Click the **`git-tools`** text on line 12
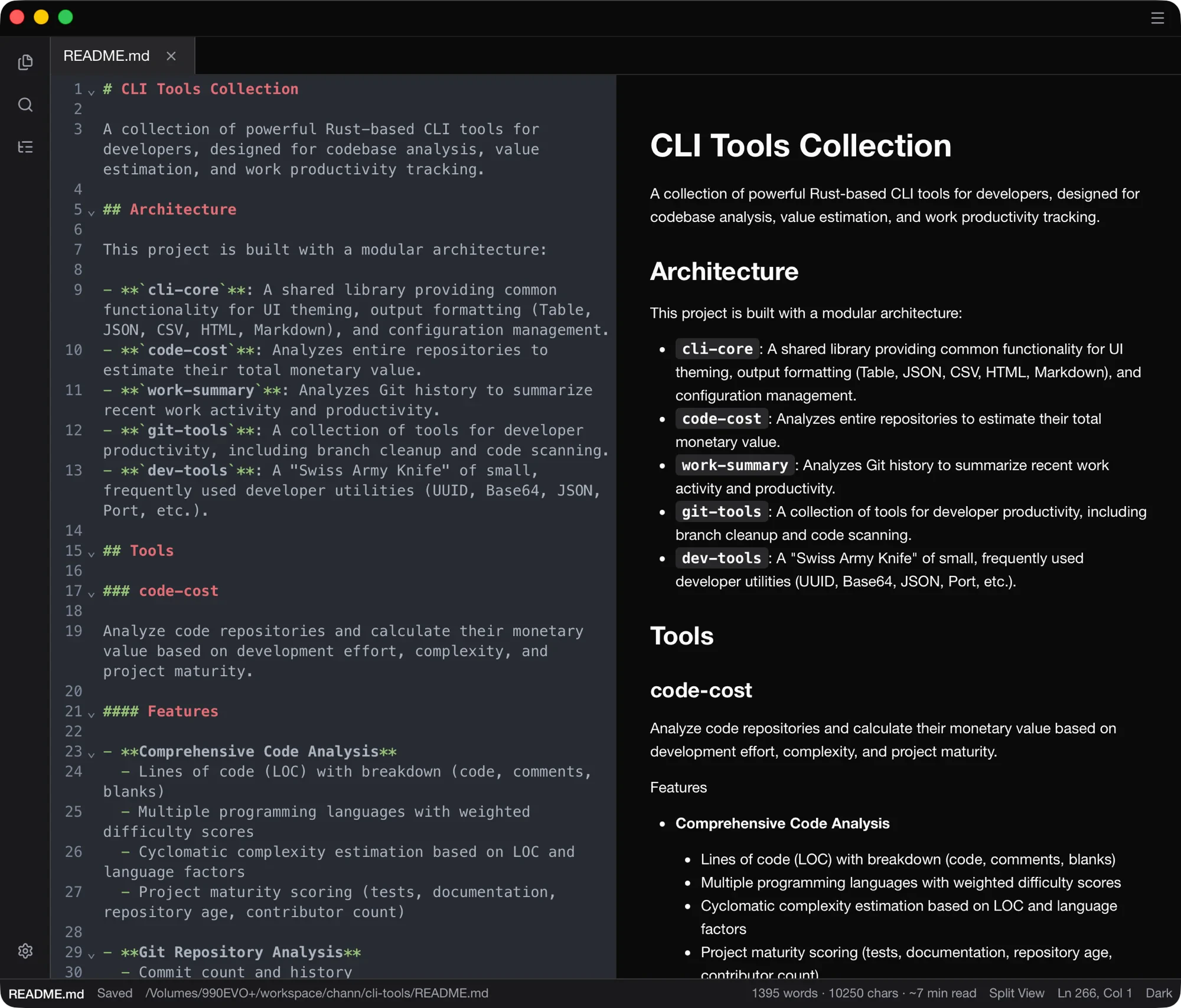Viewport: 1181px width, 1008px height. pyautogui.click(x=188, y=430)
